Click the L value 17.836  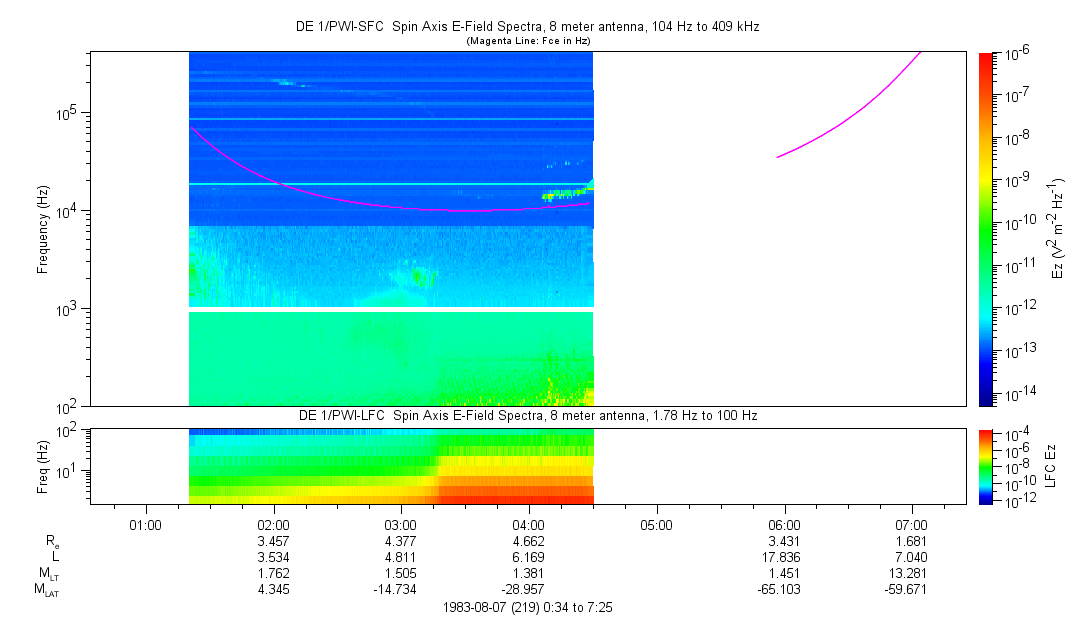[784, 557]
